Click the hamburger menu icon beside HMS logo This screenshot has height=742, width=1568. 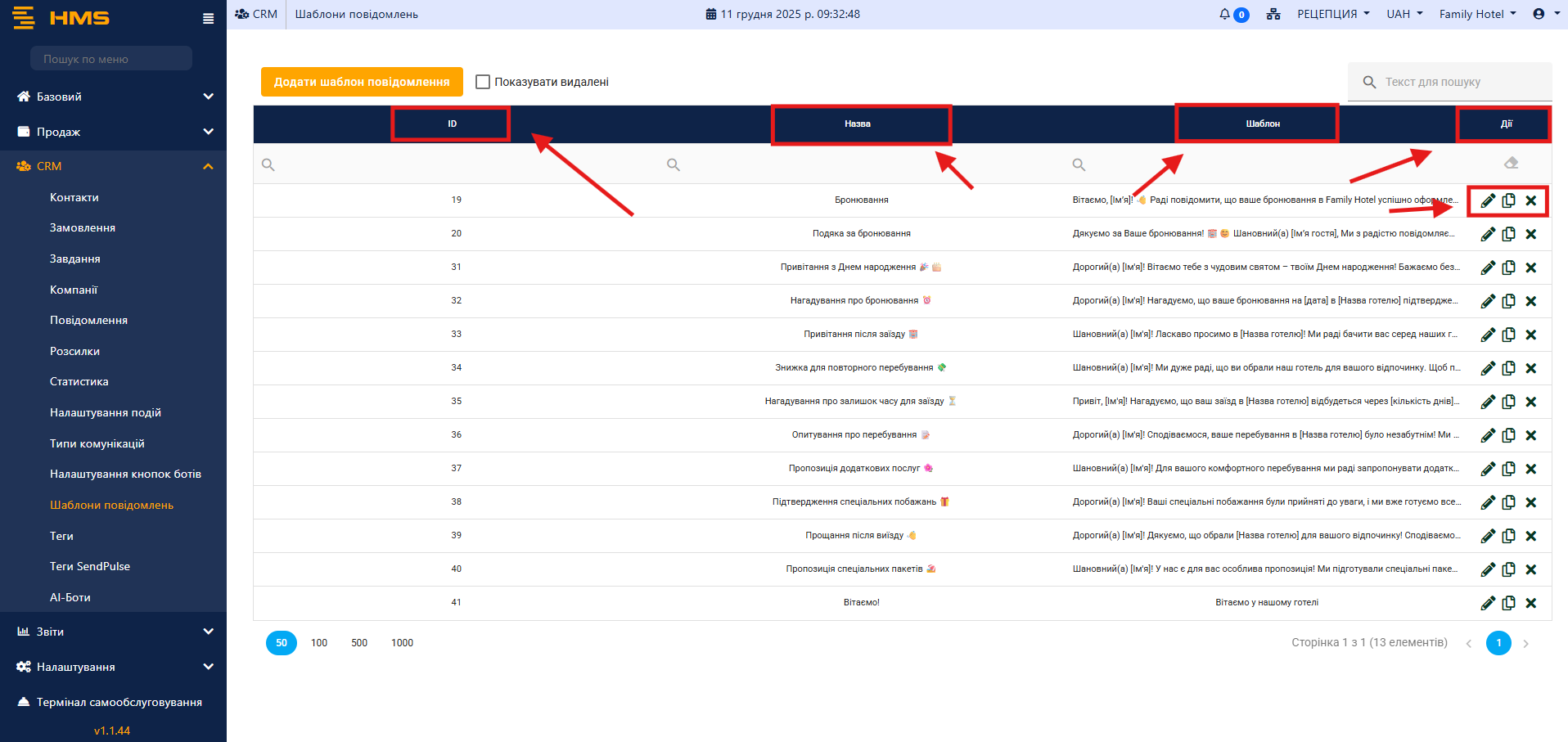208,18
